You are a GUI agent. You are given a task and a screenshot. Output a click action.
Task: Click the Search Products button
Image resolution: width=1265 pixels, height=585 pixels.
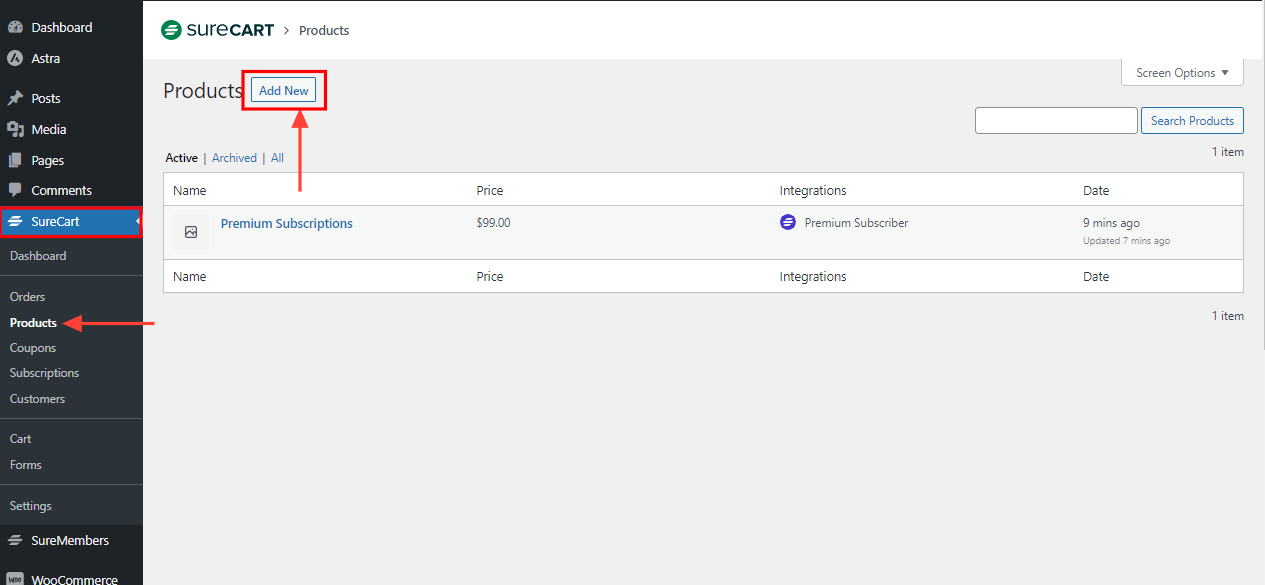point(1192,121)
